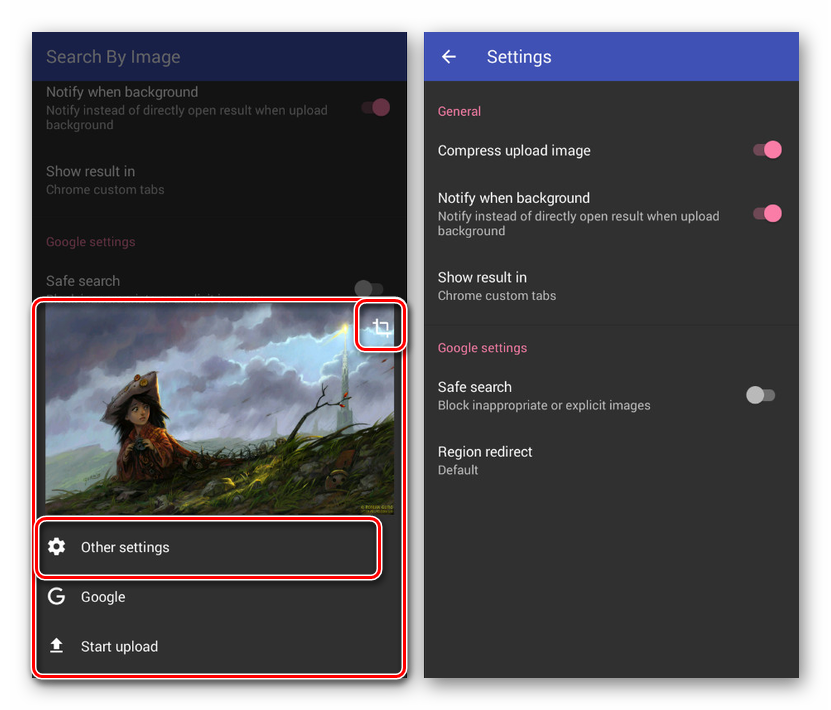Enable the Safe search switch in Settings
This screenshot has width=831, height=710.
761,395
